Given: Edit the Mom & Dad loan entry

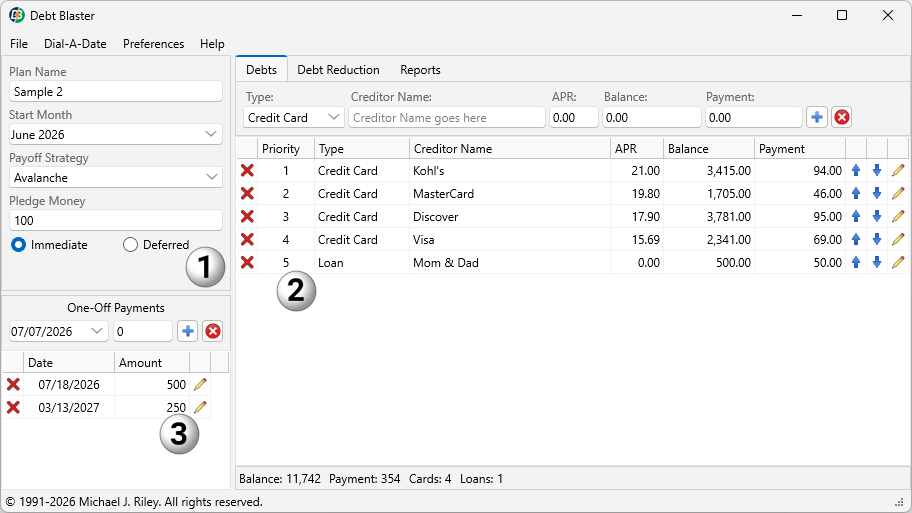Looking at the screenshot, I should tap(898, 262).
